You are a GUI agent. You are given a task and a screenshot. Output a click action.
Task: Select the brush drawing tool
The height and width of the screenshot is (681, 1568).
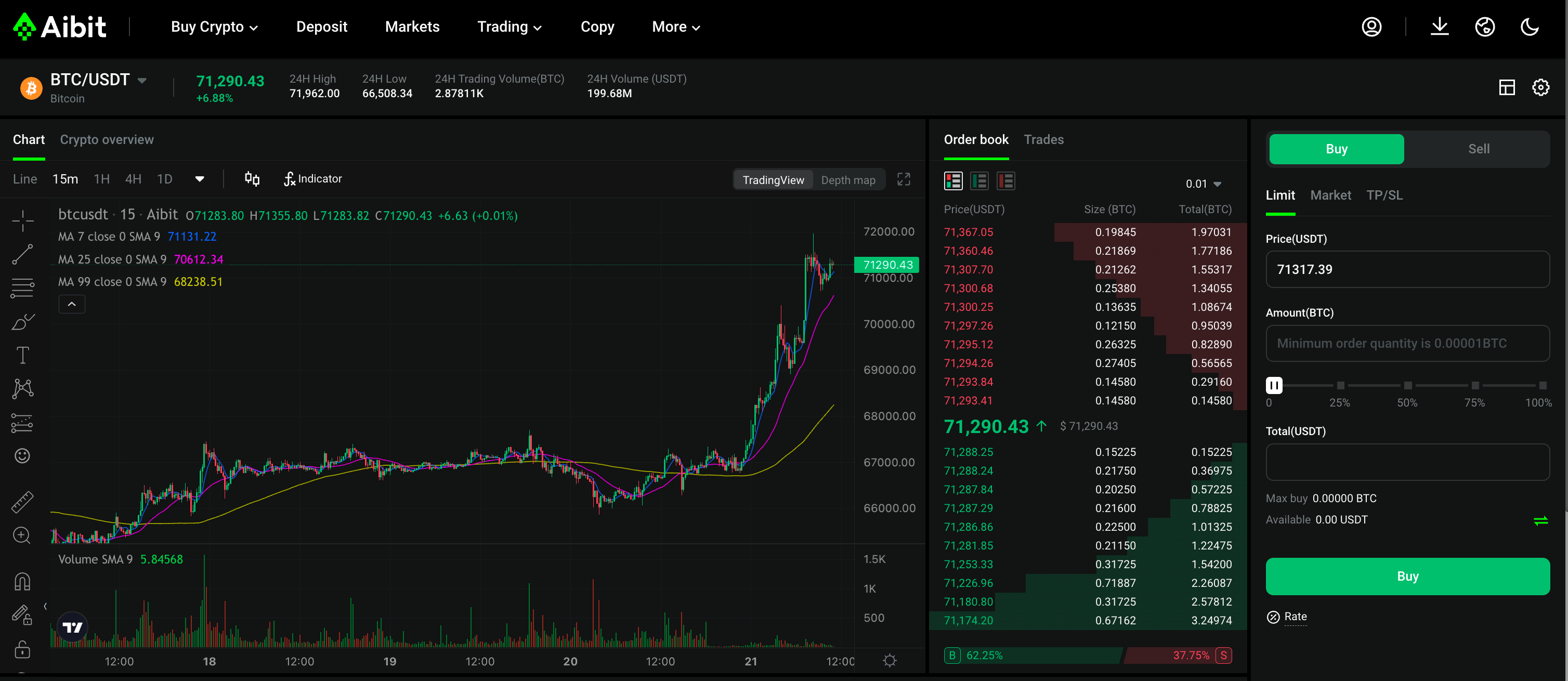22,321
